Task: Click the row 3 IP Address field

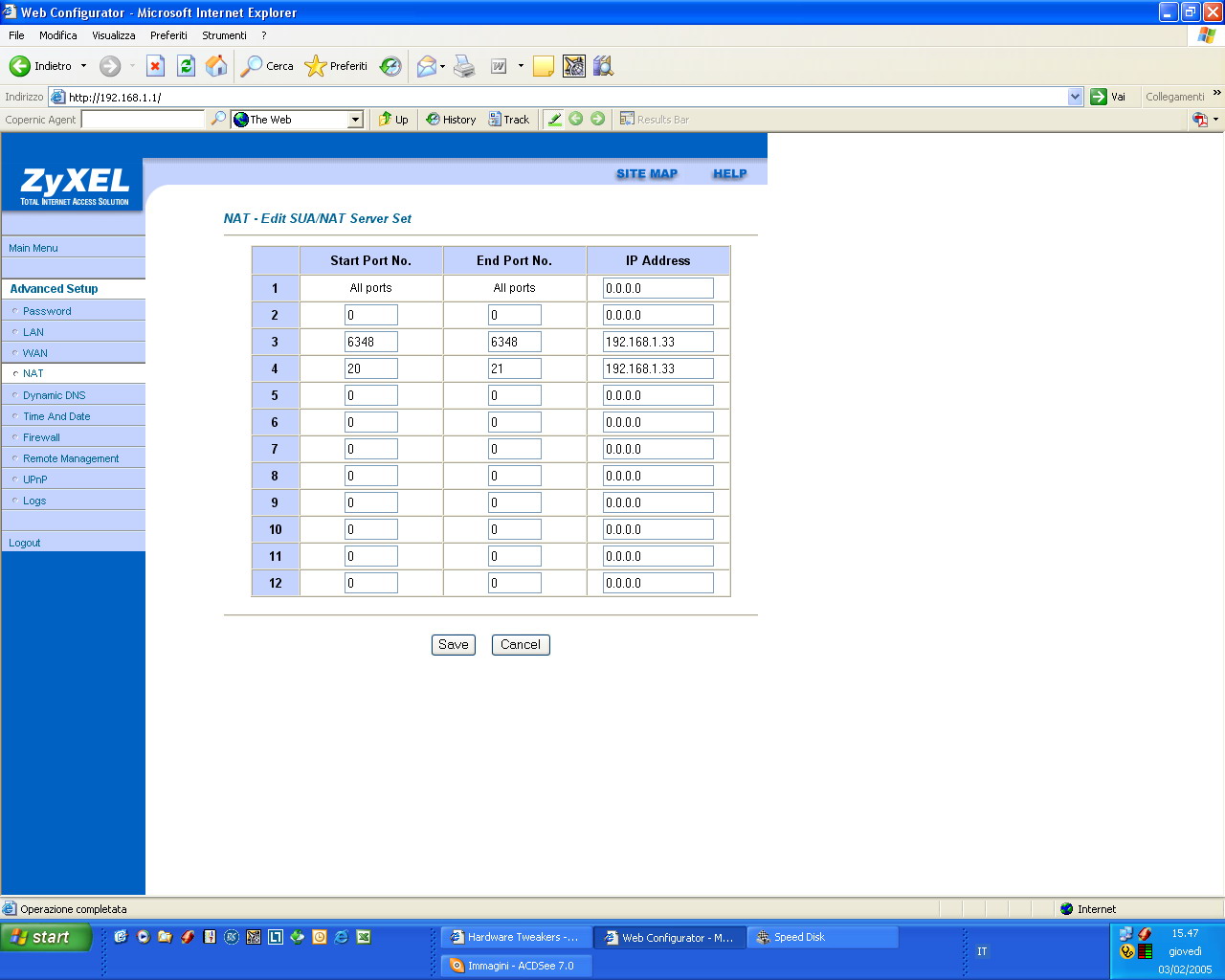Action: 658,342
